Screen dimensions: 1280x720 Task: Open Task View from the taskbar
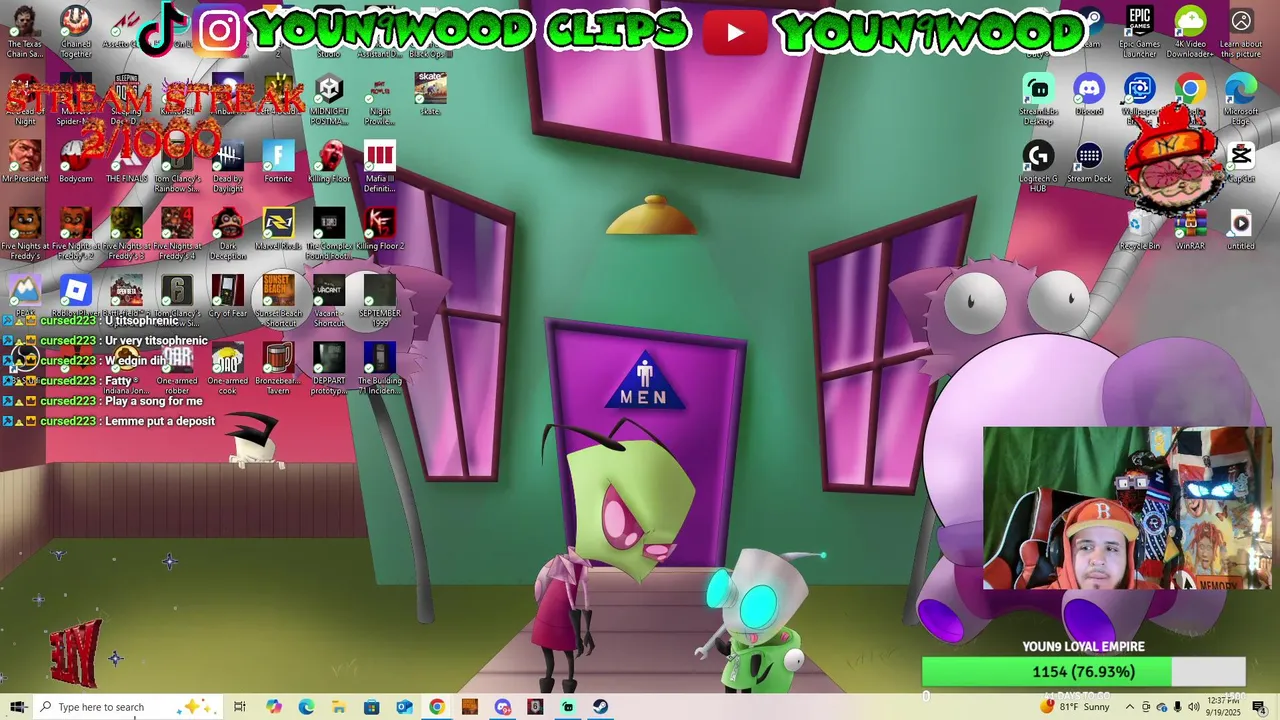pyautogui.click(x=240, y=707)
